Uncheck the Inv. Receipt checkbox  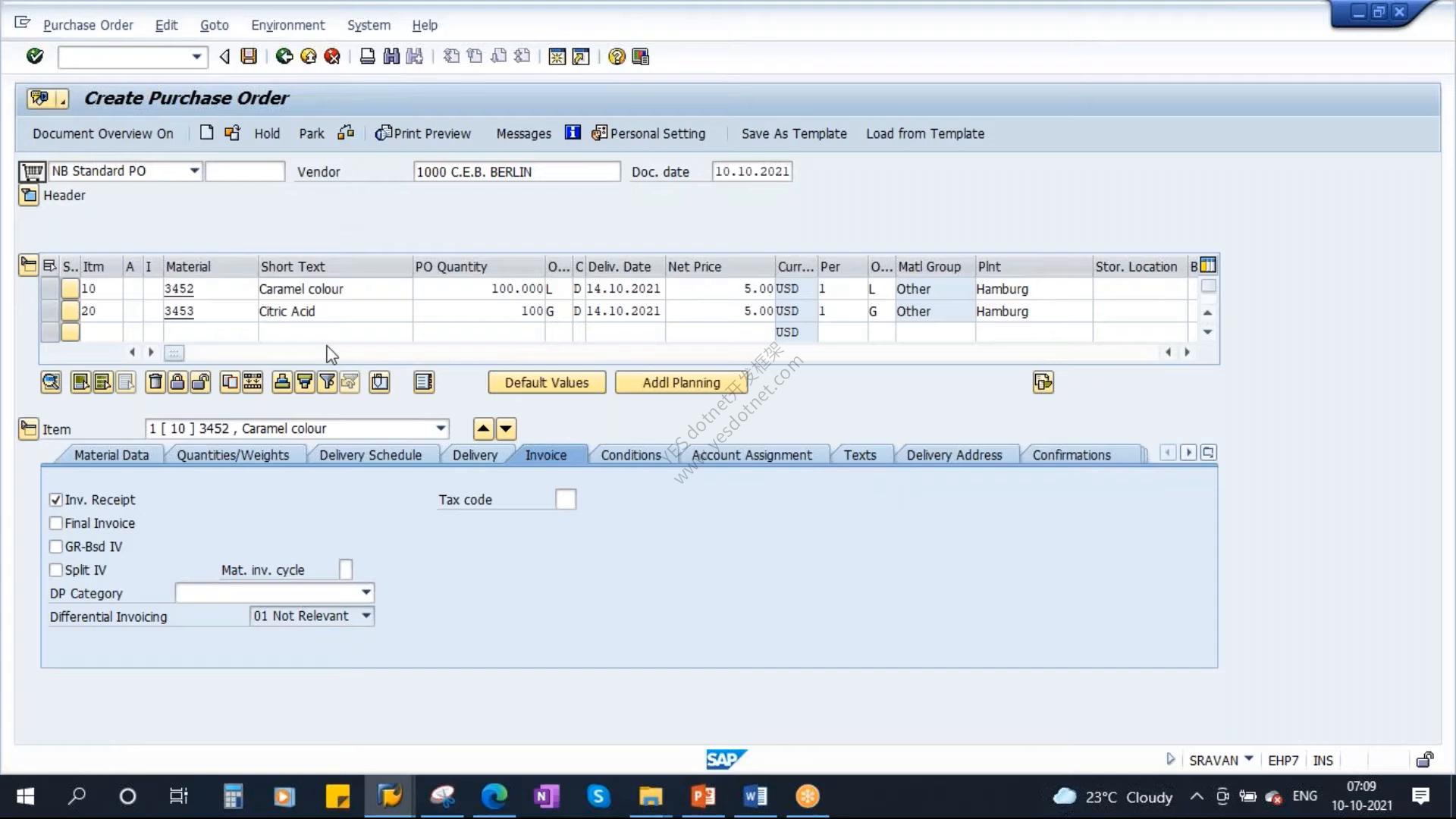(55, 500)
